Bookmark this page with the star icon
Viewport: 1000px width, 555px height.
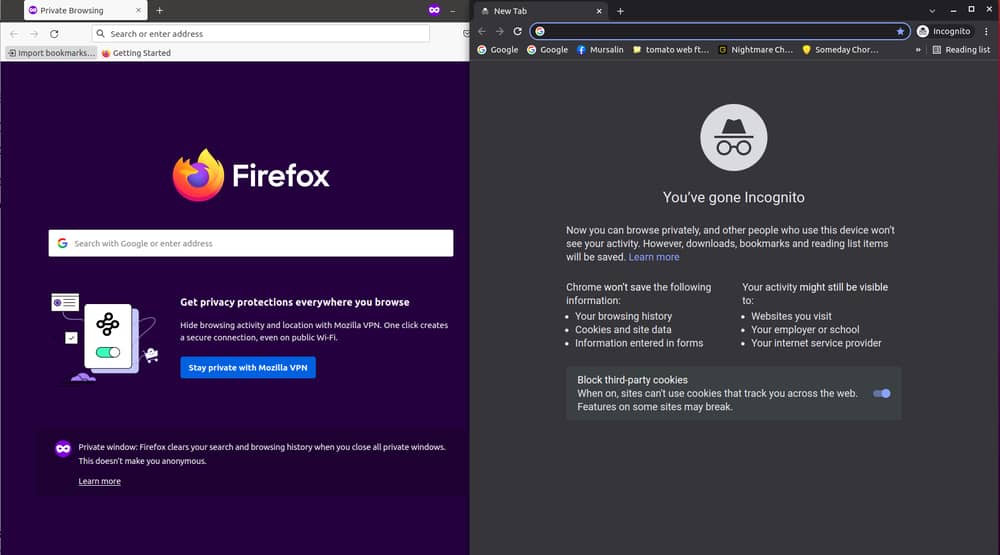point(900,31)
